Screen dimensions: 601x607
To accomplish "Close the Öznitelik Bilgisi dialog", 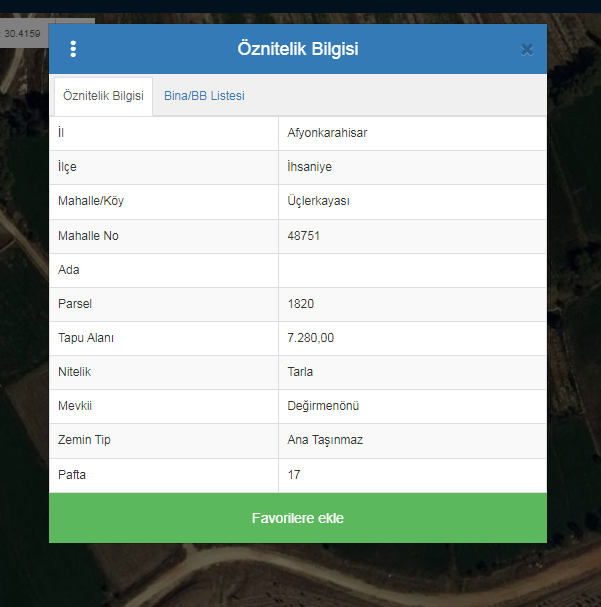I will tap(527, 50).
